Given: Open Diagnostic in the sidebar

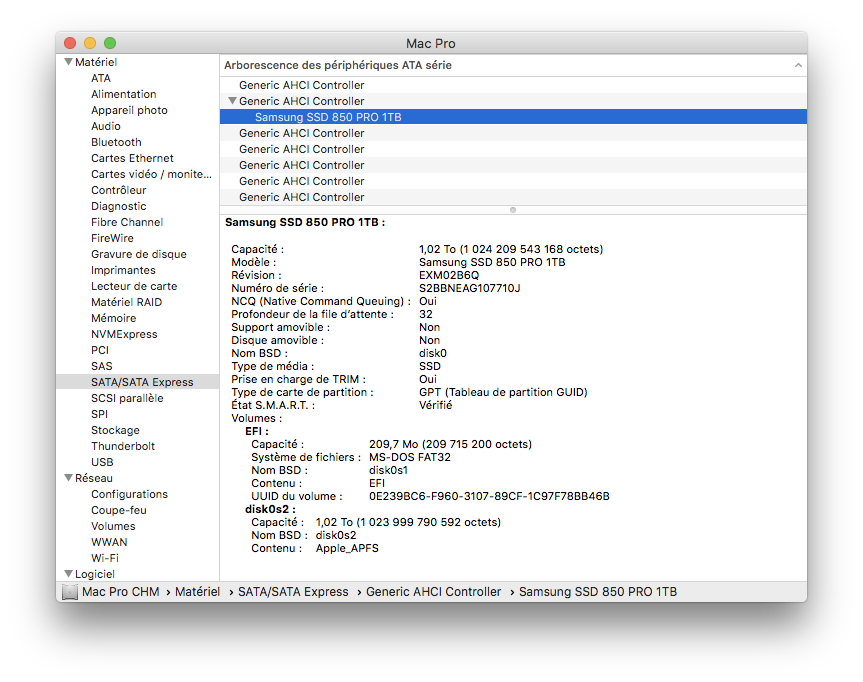Looking at the screenshot, I should (x=119, y=206).
